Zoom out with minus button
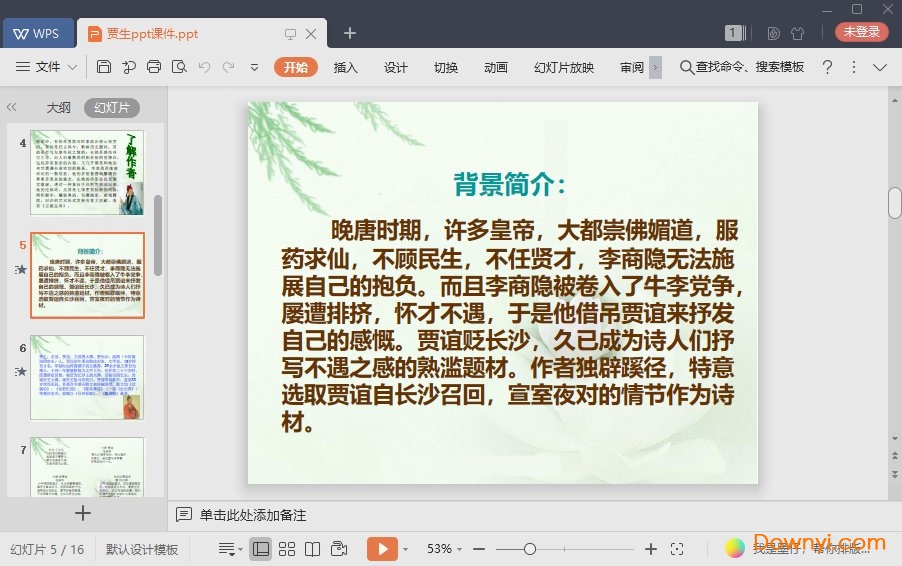This screenshot has height=566, width=902. tap(479, 549)
